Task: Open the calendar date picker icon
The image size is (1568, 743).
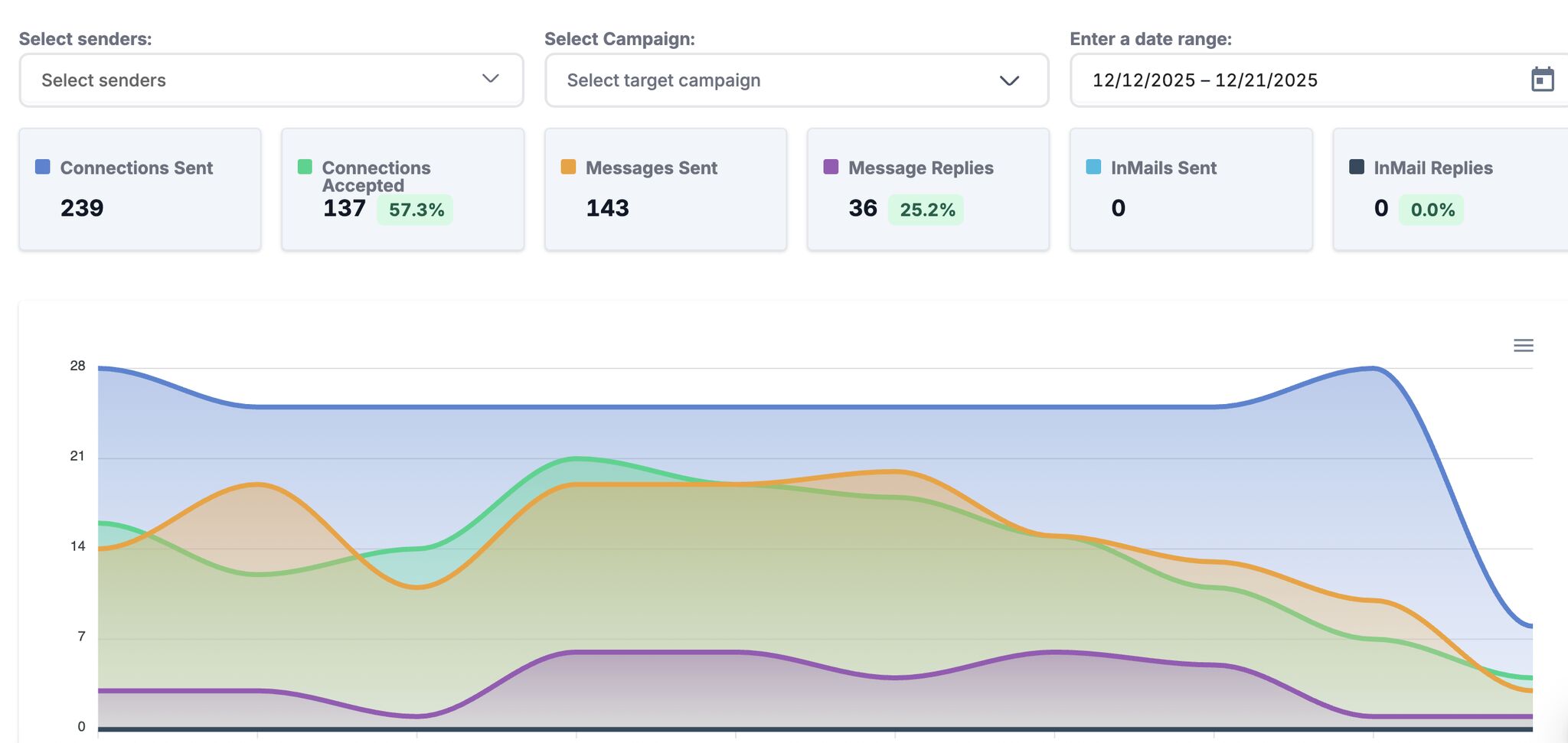Action: pos(1542,80)
